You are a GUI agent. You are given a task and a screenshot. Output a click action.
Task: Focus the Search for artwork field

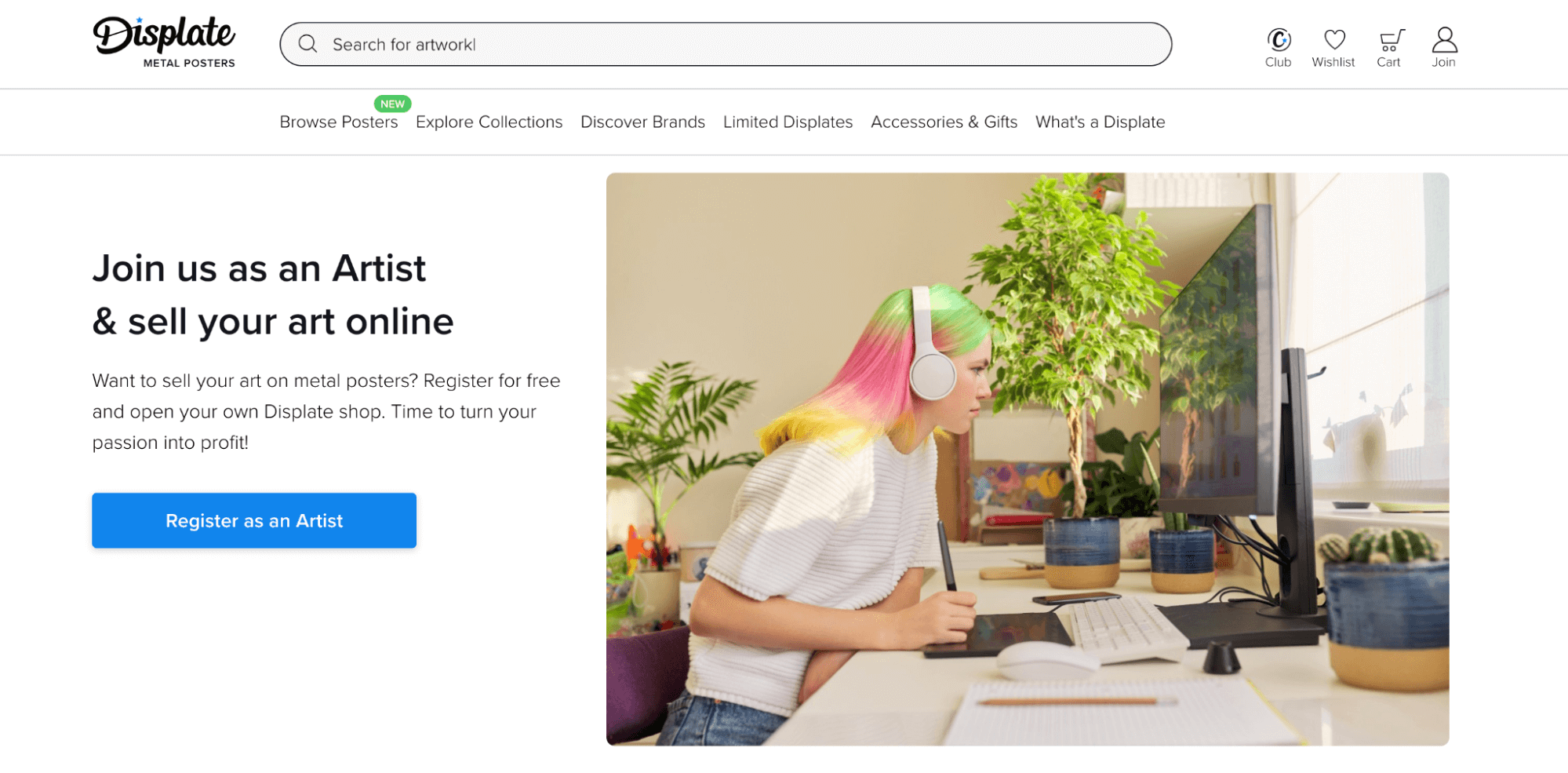(726, 44)
